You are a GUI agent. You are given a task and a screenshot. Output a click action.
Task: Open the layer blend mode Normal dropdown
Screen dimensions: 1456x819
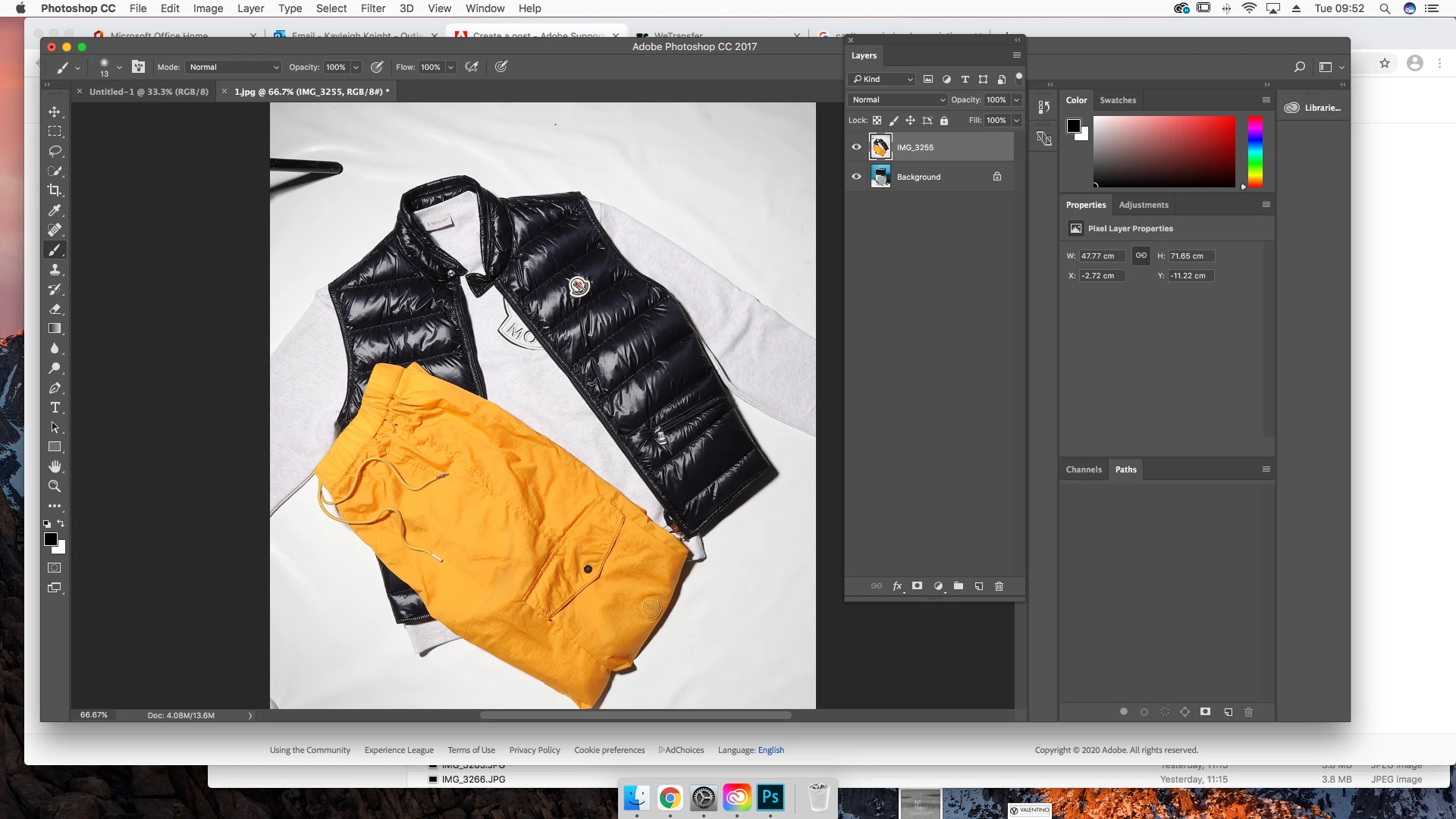point(898,100)
